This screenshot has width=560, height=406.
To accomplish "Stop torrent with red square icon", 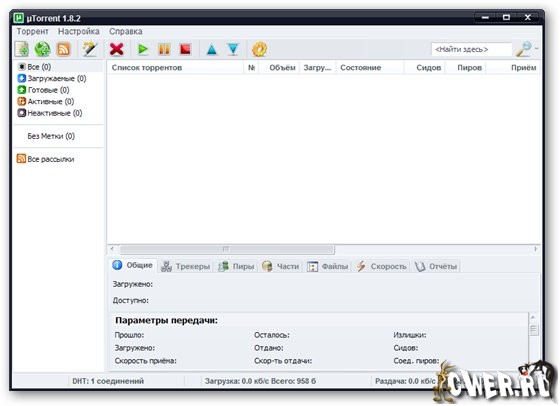I will pos(185,49).
